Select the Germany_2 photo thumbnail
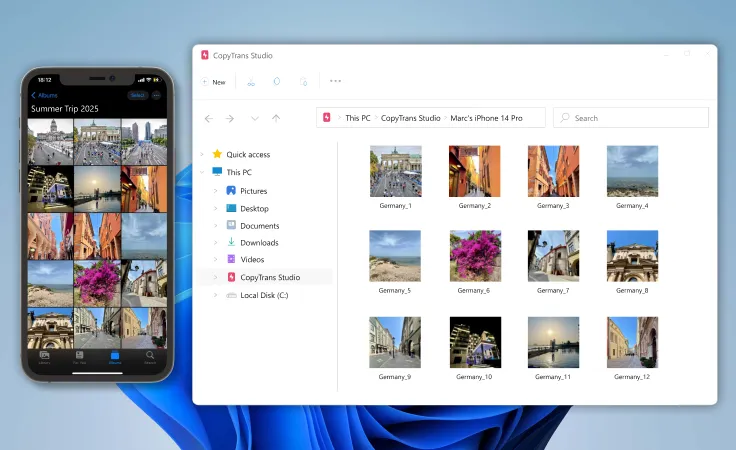 475,171
